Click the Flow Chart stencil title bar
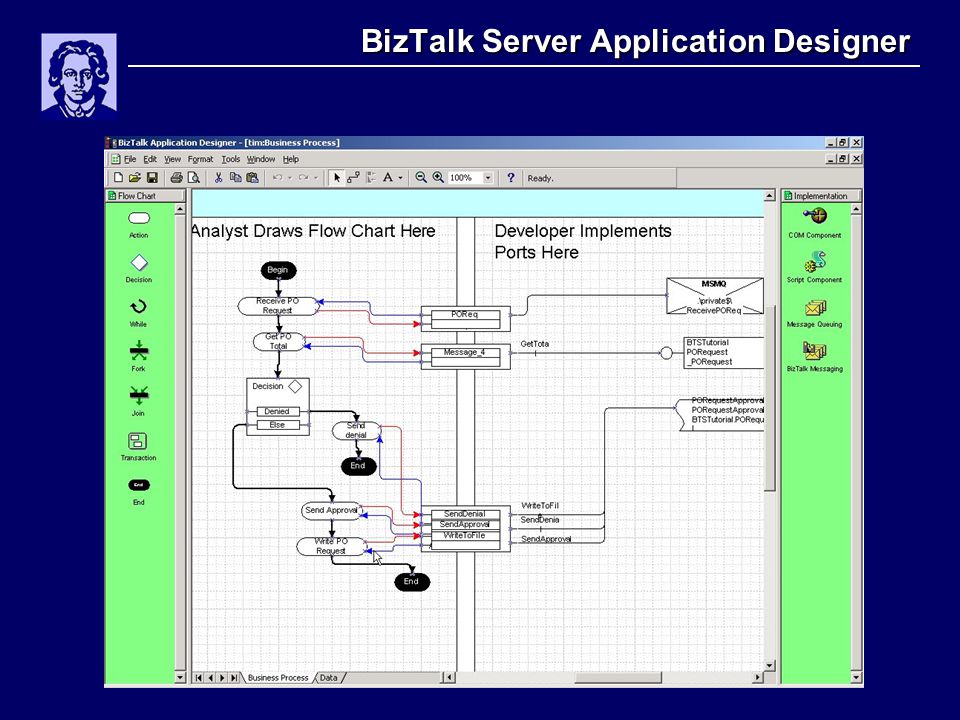The width and height of the screenshot is (960, 720). coord(146,196)
